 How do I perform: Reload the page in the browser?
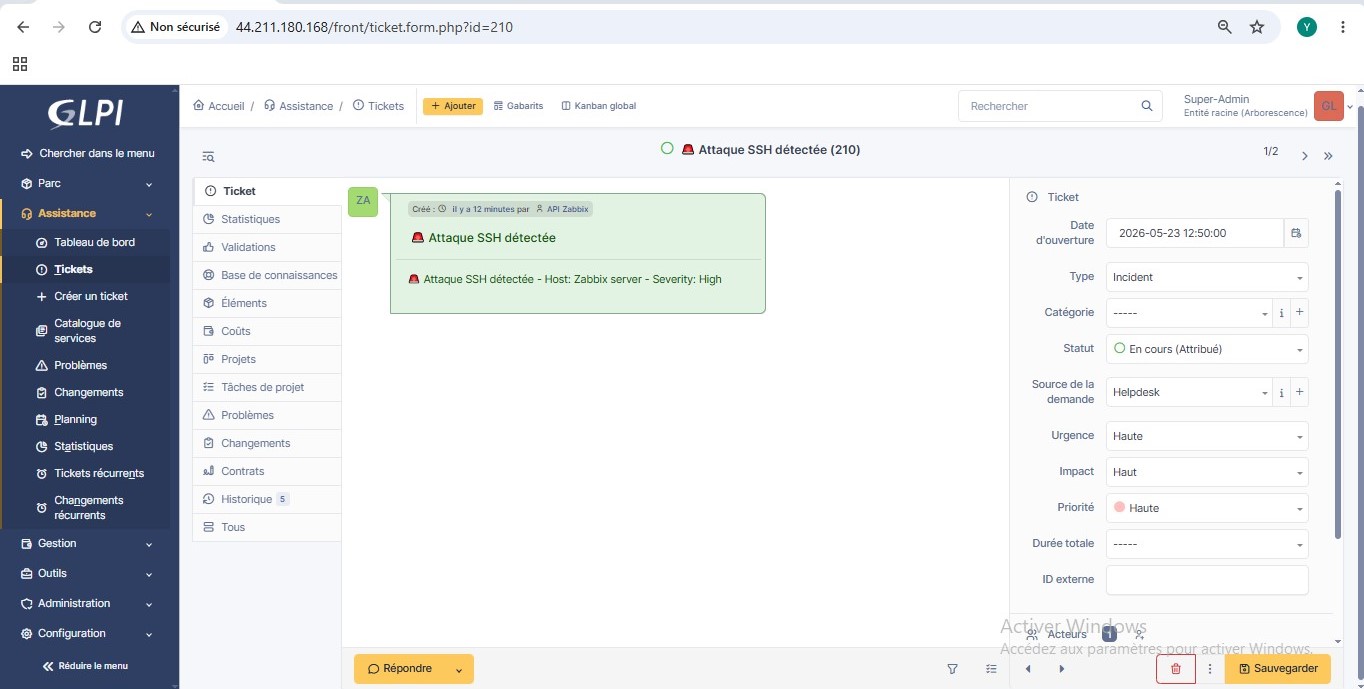tap(95, 27)
